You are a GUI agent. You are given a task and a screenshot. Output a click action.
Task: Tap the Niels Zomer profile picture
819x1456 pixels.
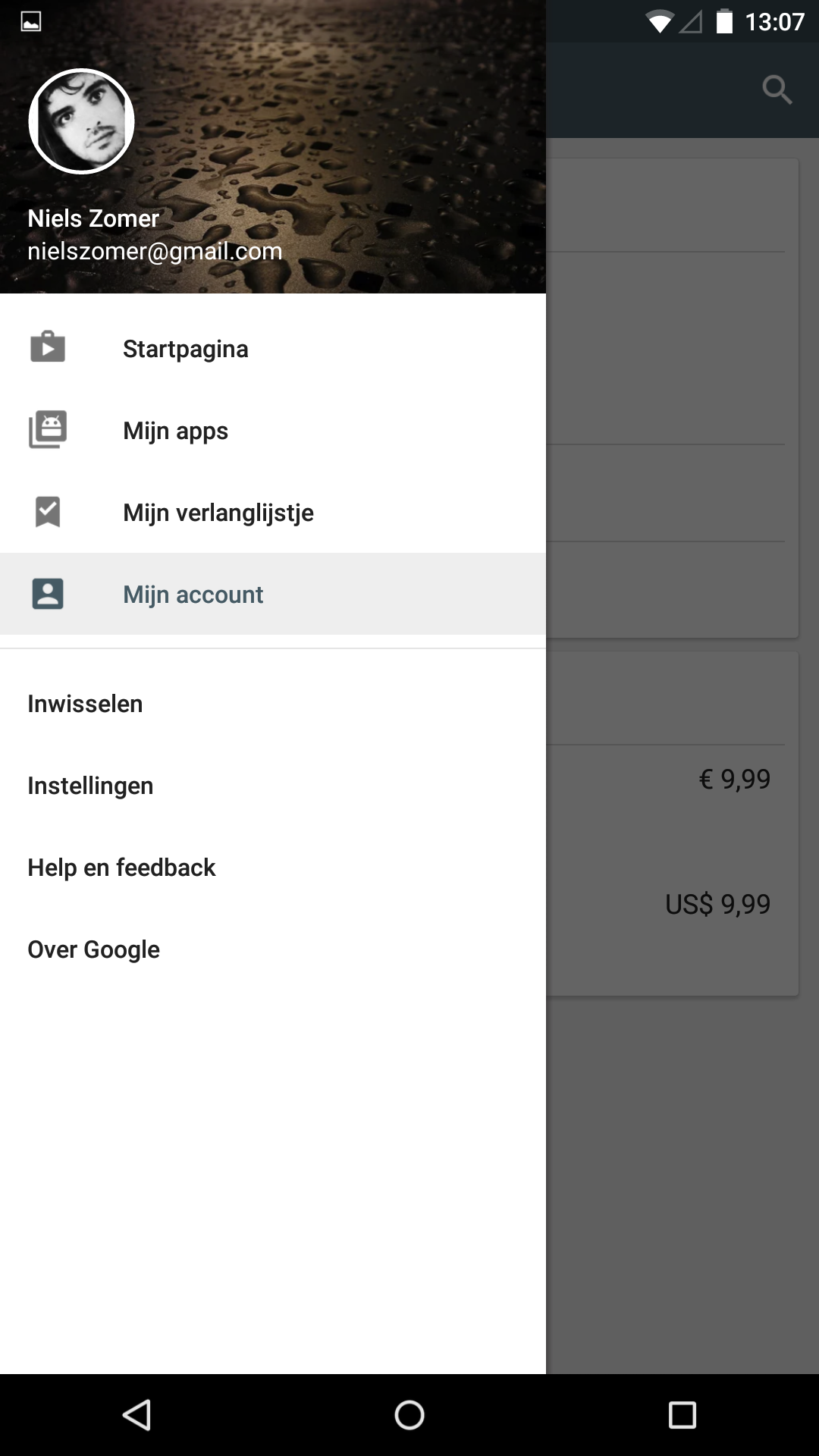pos(82,121)
